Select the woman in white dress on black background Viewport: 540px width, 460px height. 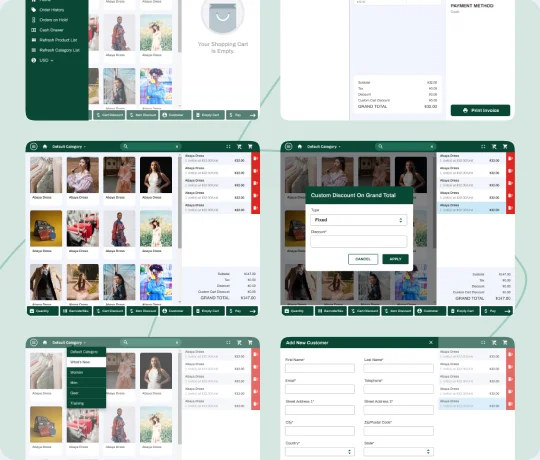point(156,175)
